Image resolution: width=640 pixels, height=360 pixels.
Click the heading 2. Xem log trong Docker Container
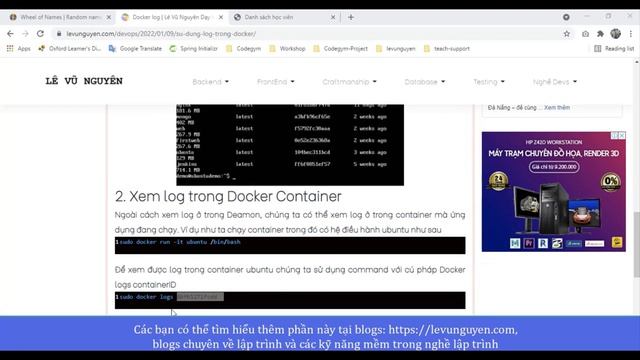tap(228, 196)
